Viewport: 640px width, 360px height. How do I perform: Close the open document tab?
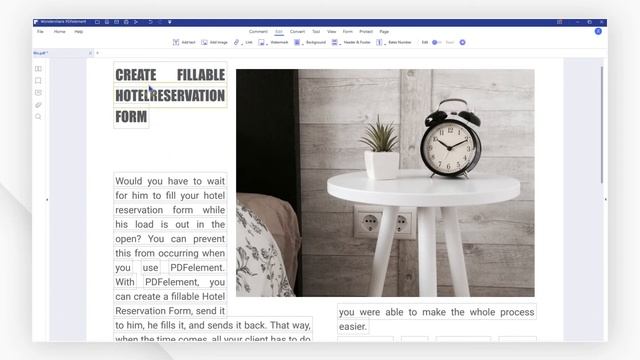click(x=90, y=53)
